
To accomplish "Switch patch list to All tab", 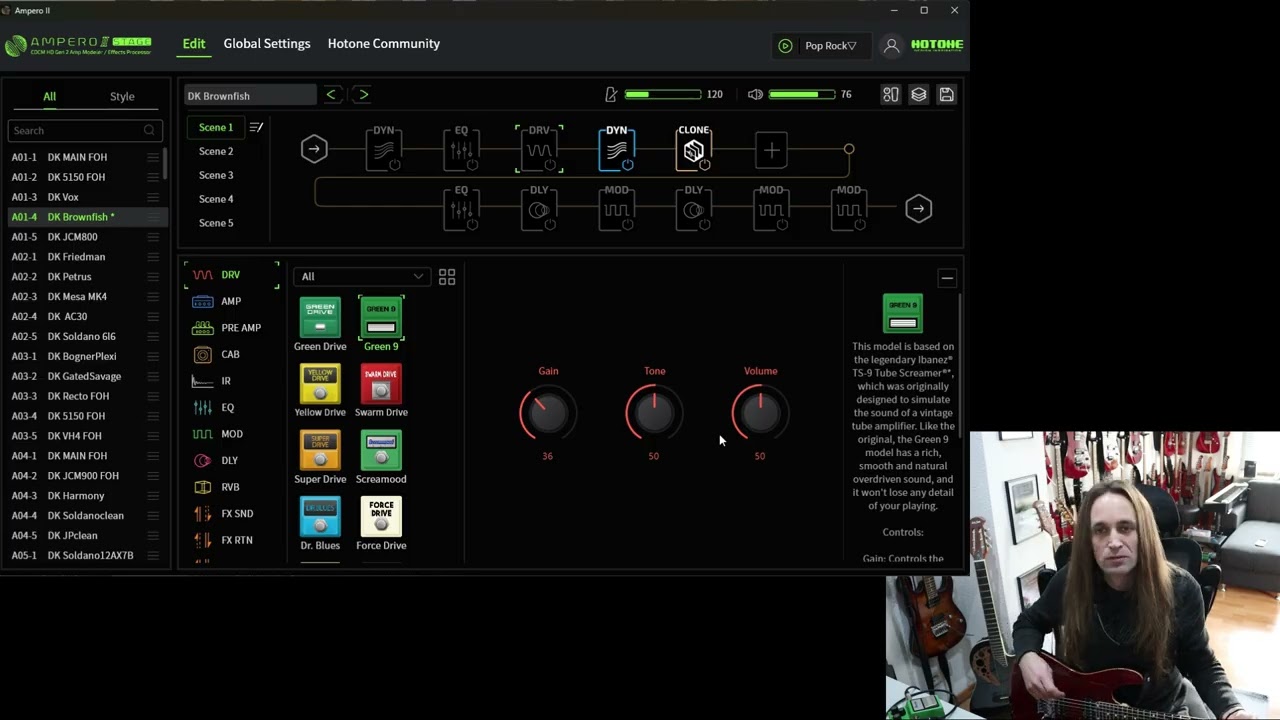I will coord(49,97).
